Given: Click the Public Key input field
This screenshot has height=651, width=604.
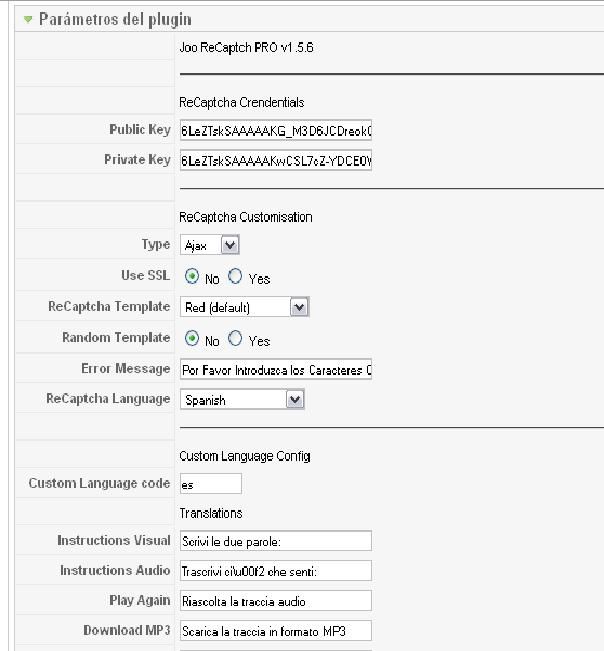Looking at the screenshot, I should click(276, 130).
